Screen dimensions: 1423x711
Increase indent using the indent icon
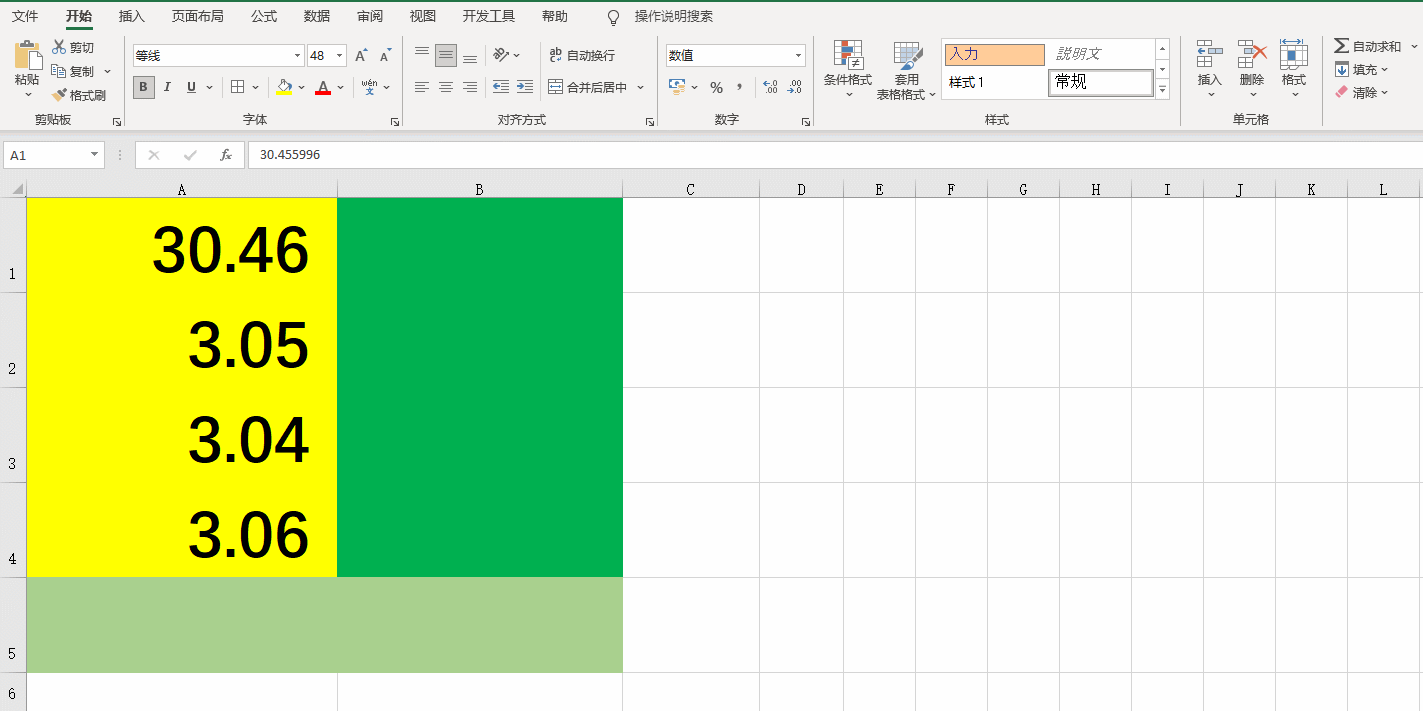[x=525, y=87]
